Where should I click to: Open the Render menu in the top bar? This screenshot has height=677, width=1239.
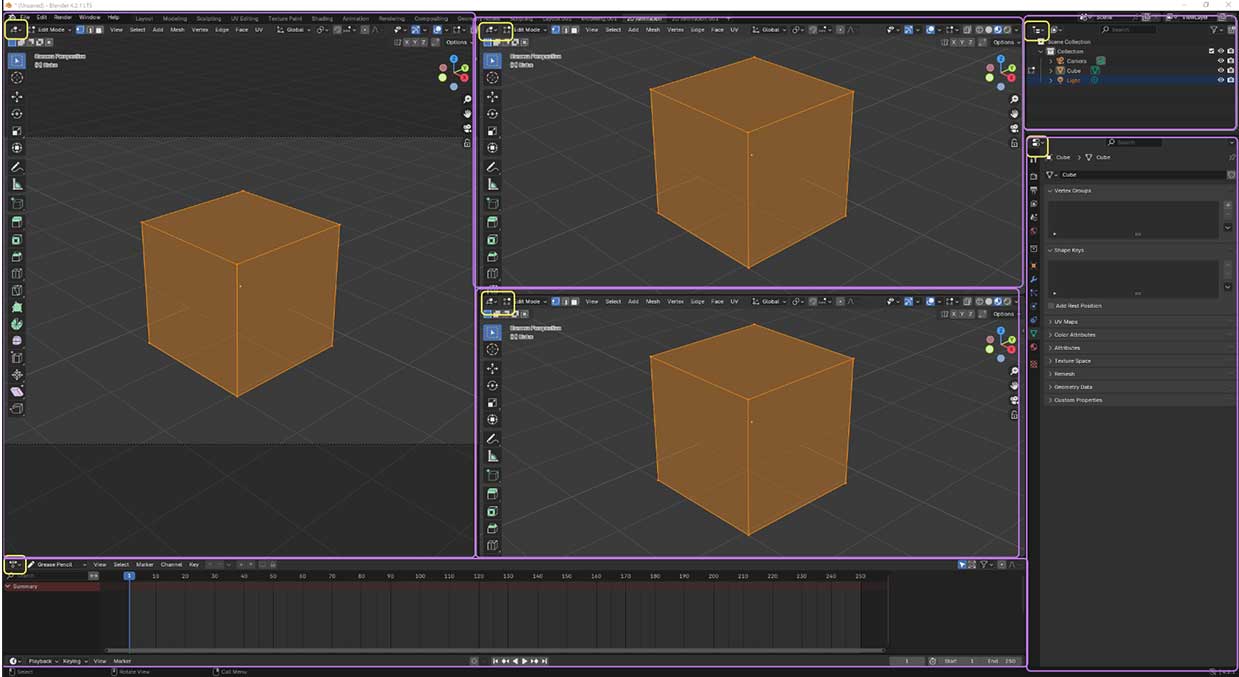(62, 17)
